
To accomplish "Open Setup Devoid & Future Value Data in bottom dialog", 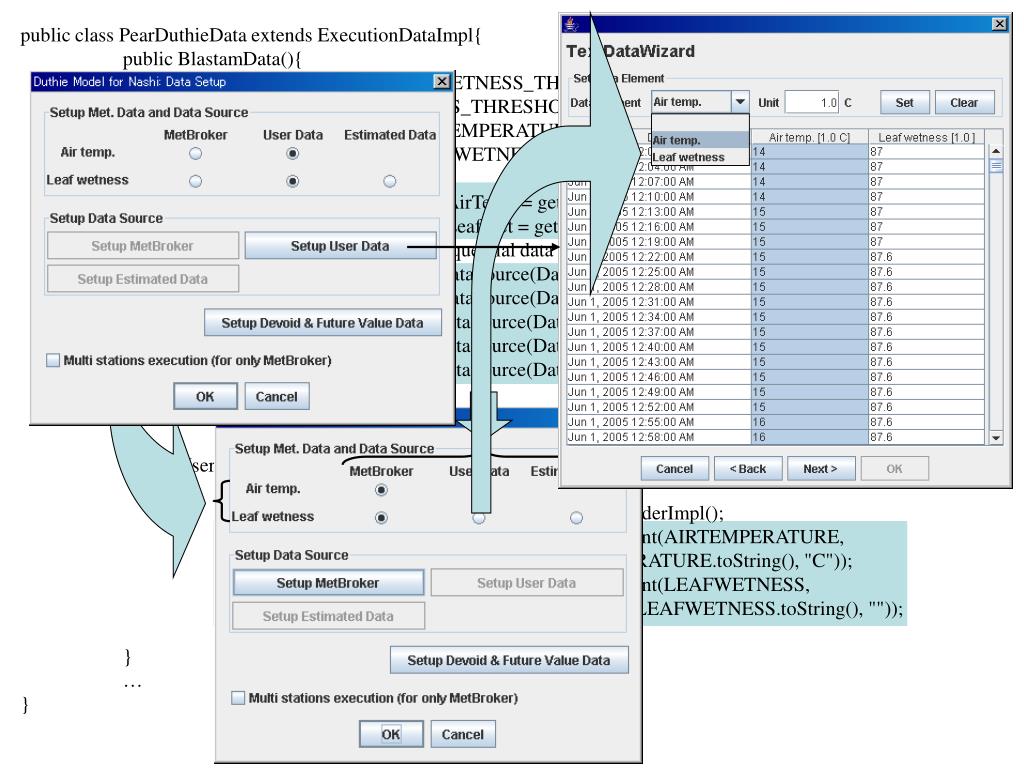I will click(509, 660).
